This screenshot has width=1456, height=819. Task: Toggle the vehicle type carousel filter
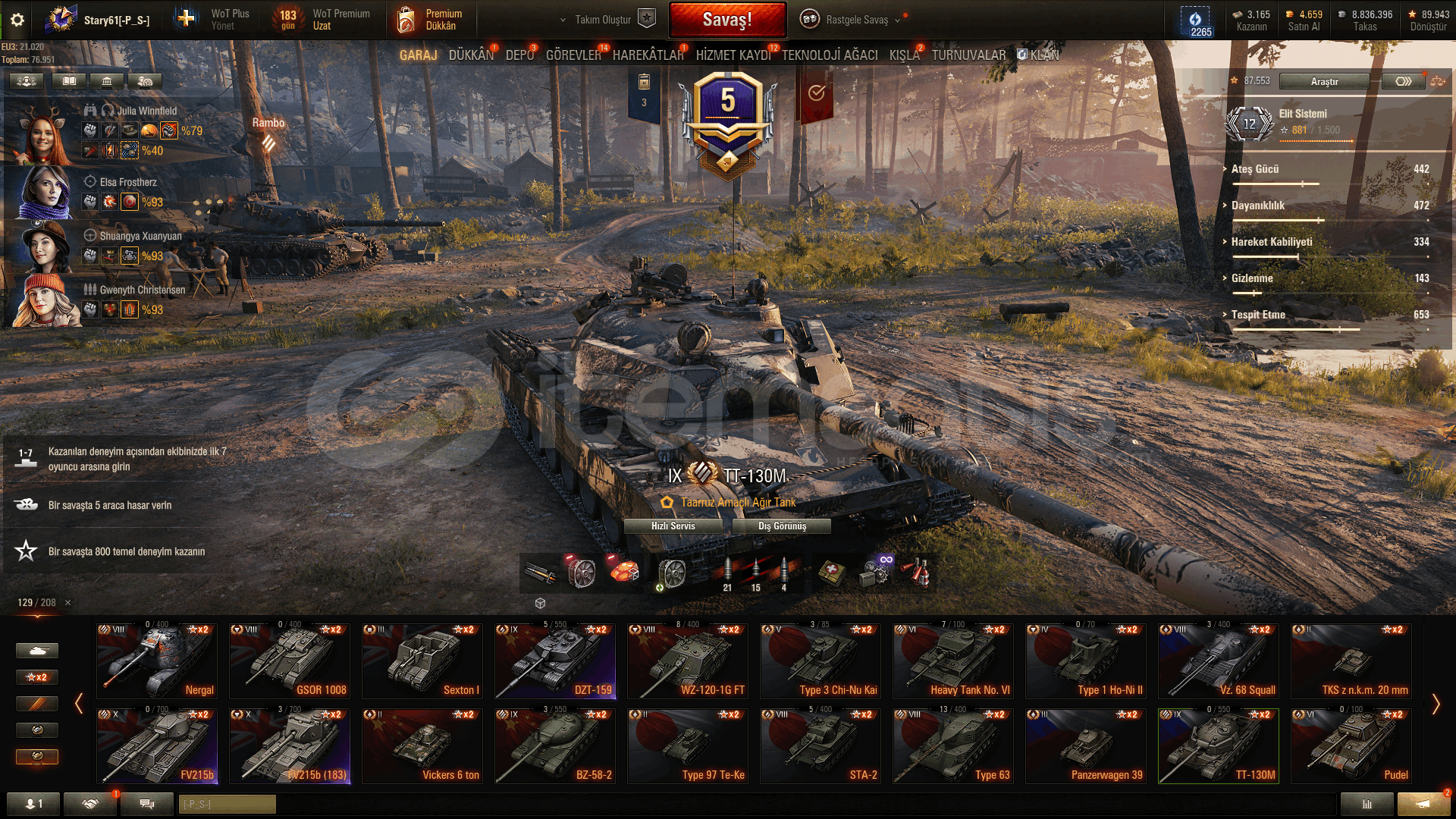pyautogui.click(x=37, y=651)
